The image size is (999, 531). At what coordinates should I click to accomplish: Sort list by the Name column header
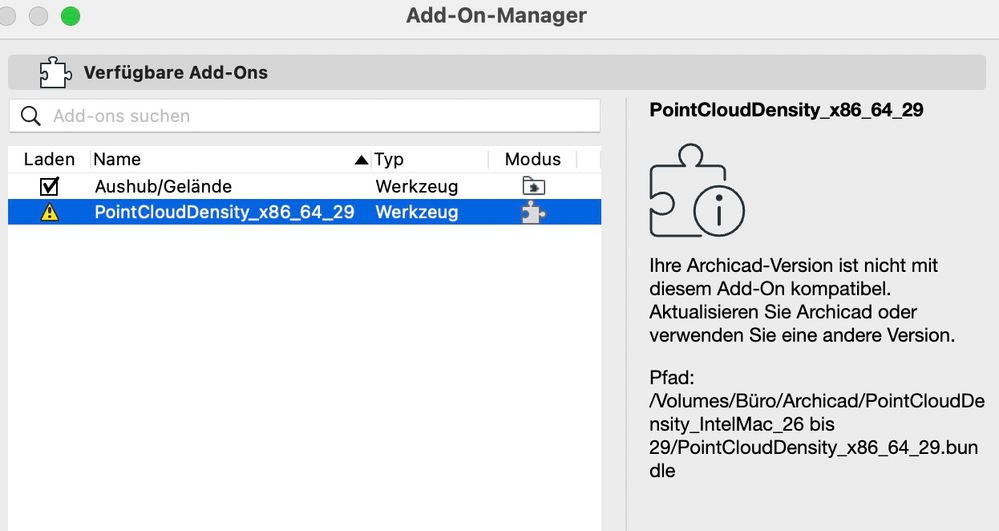point(117,159)
